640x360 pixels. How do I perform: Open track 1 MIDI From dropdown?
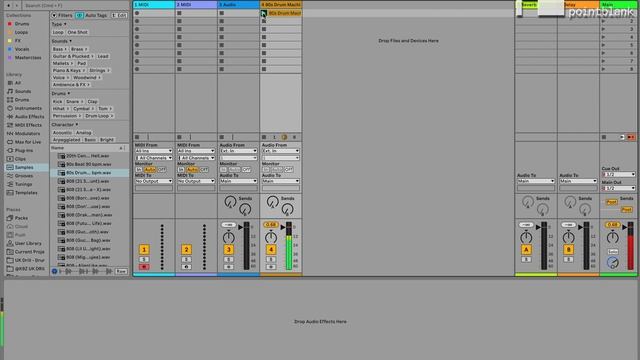click(x=154, y=151)
